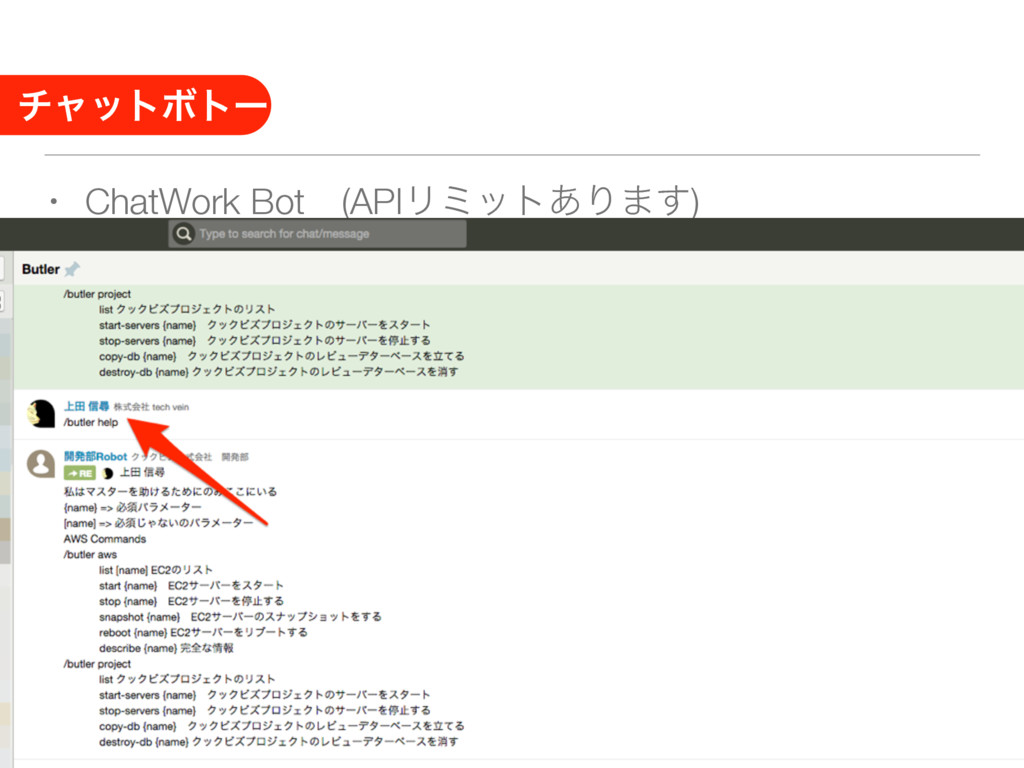Click the search magnifier icon
This screenshot has height=768, width=1024.
(x=184, y=233)
